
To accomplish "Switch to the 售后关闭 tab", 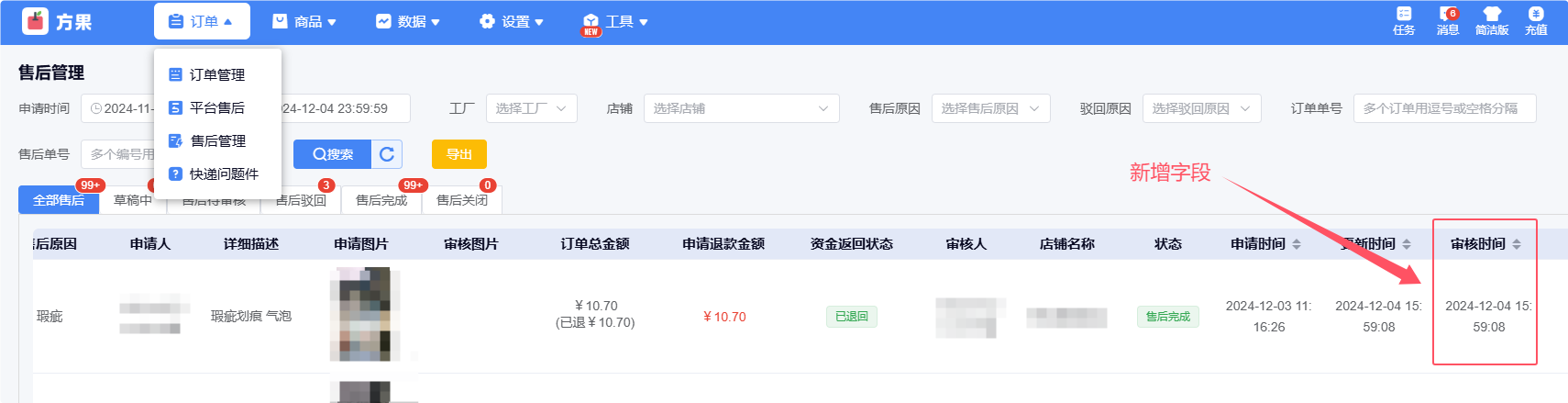I will pos(462,200).
